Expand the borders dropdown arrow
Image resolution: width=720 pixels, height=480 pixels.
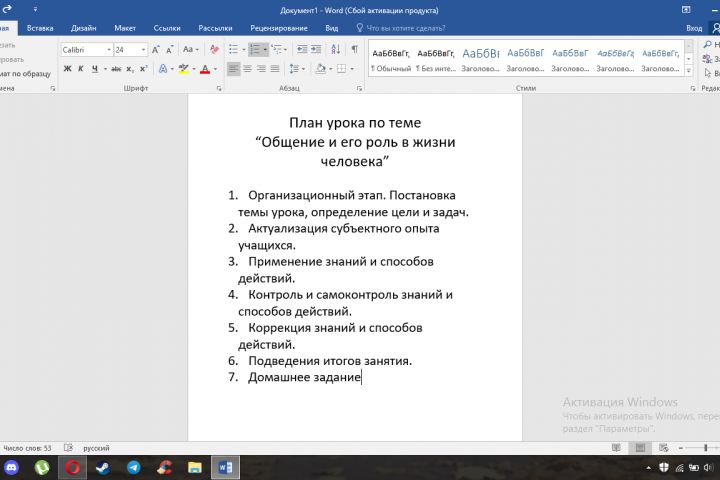point(352,69)
